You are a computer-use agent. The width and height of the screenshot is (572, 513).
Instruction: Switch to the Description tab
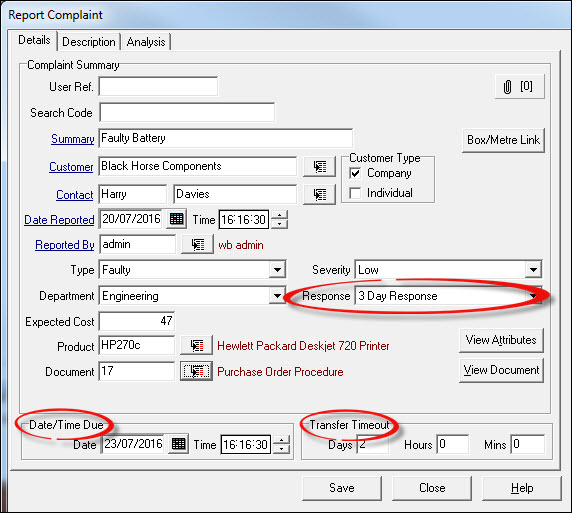89,42
